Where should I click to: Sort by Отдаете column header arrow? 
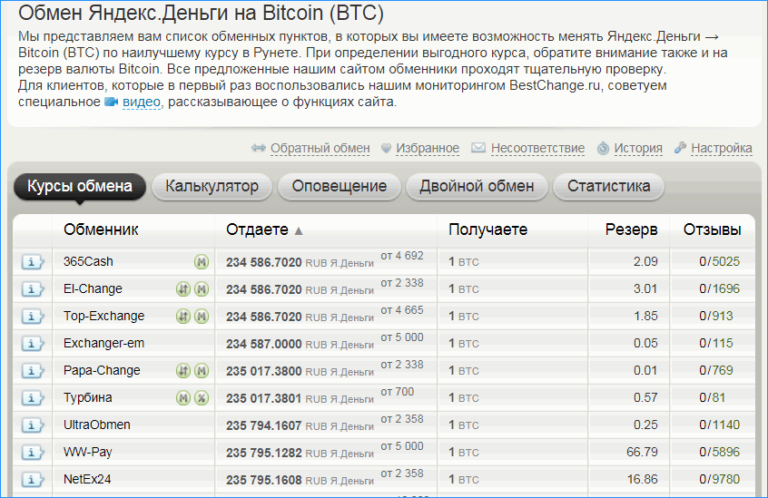tap(298, 231)
